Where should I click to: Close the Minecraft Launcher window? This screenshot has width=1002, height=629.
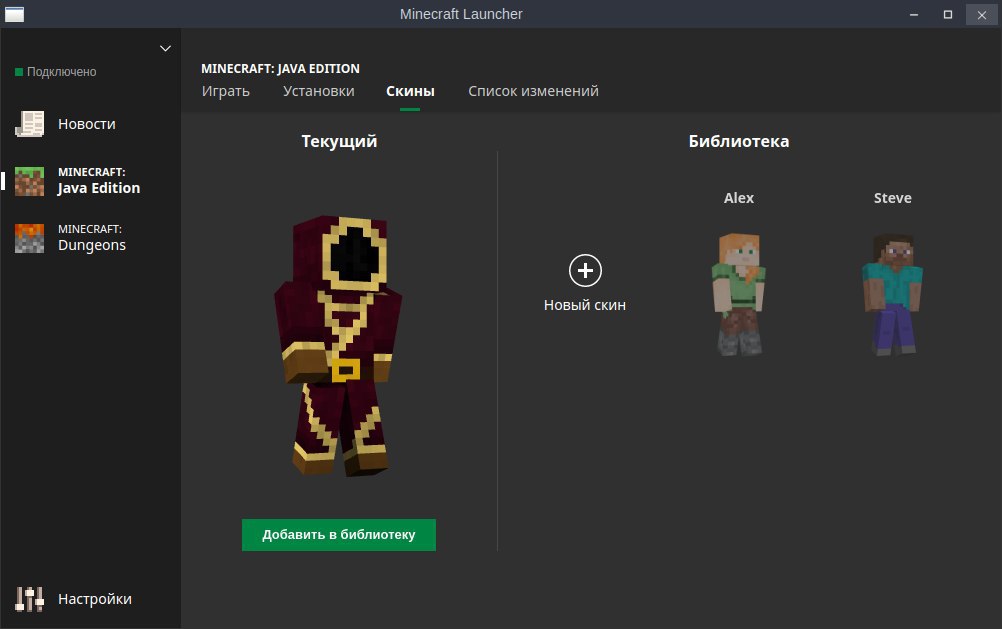(982, 14)
